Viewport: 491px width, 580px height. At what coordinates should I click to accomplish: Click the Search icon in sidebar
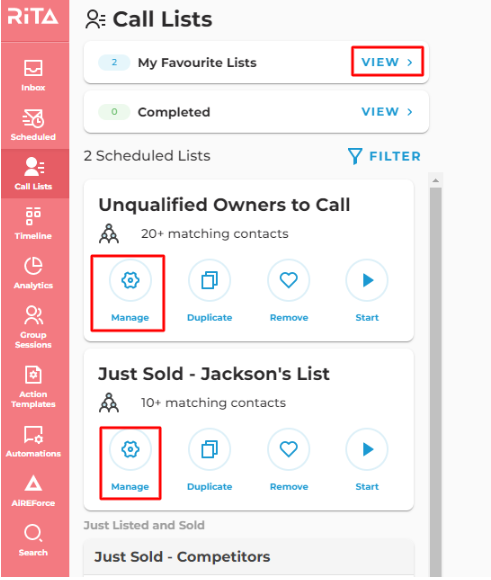click(x=33, y=540)
